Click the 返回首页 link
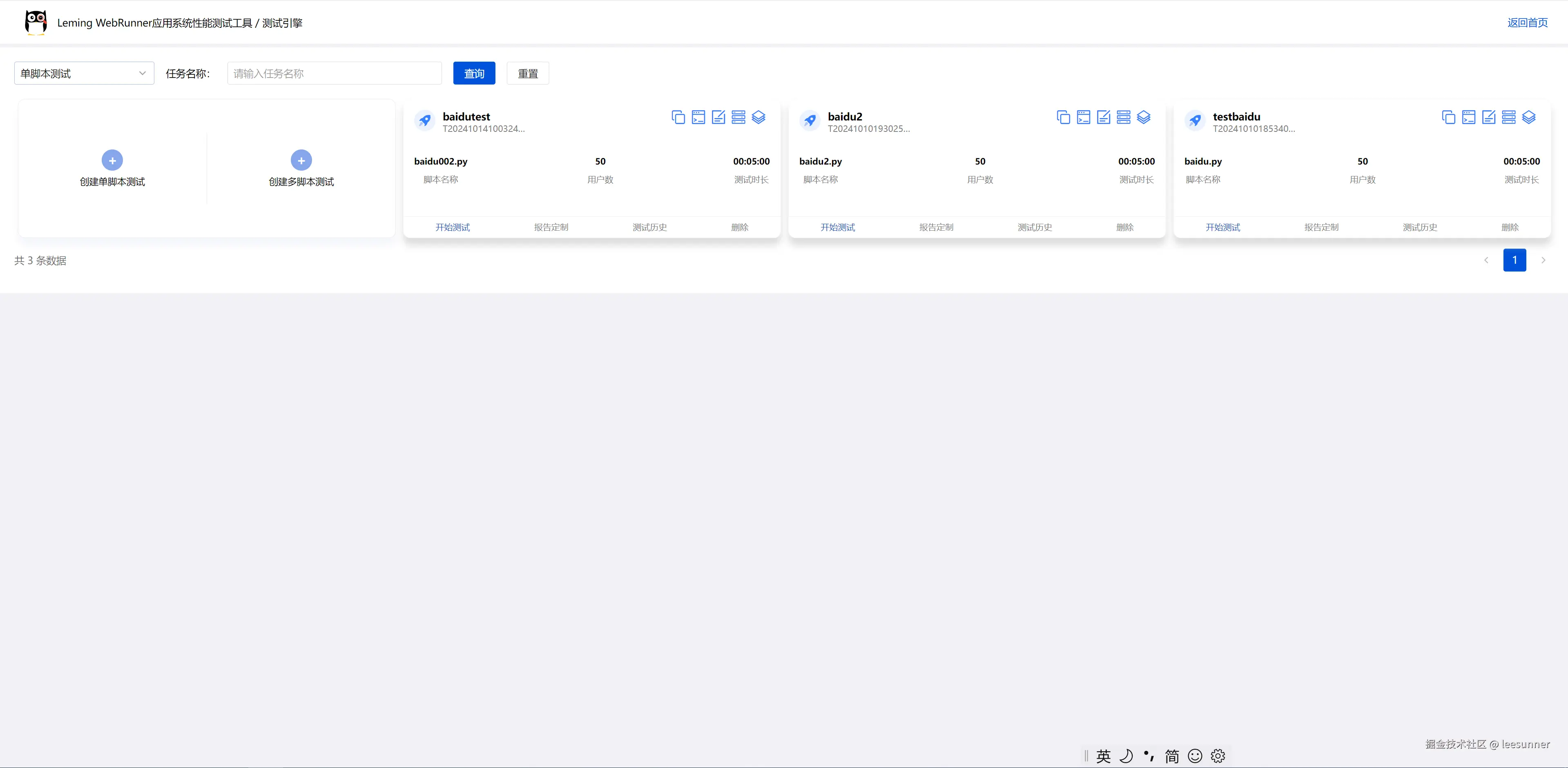Viewport: 1568px width, 768px height. [x=1527, y=22]
